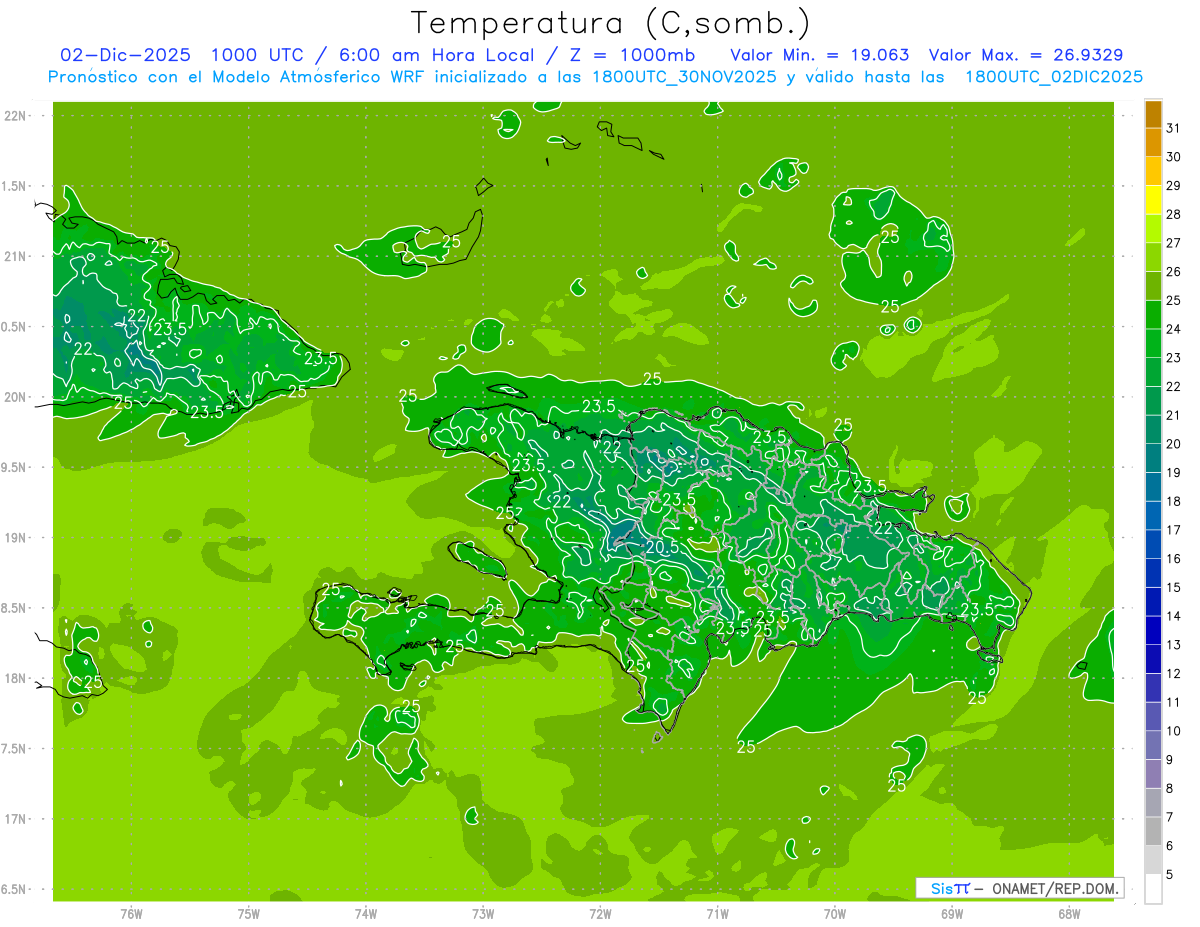
Task: Click the purple legend band between 8 and 9
Action: [1153, 774]
